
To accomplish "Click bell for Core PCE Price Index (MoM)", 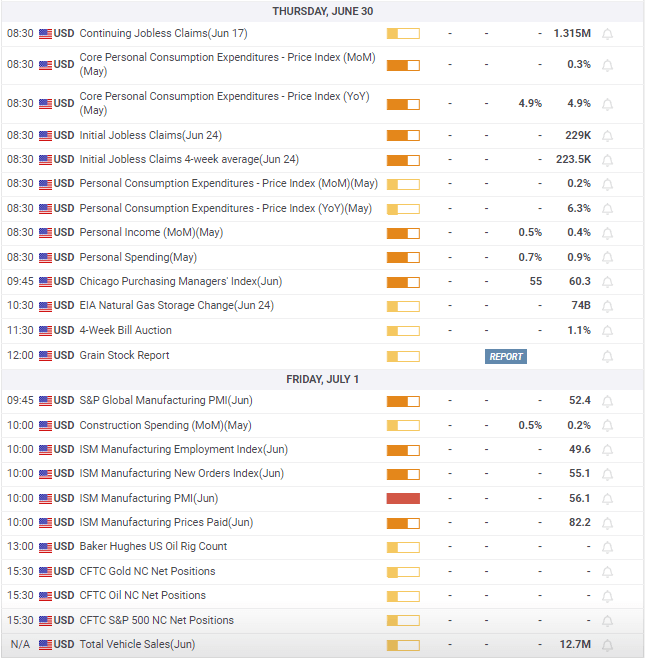I will pos(607,65).
